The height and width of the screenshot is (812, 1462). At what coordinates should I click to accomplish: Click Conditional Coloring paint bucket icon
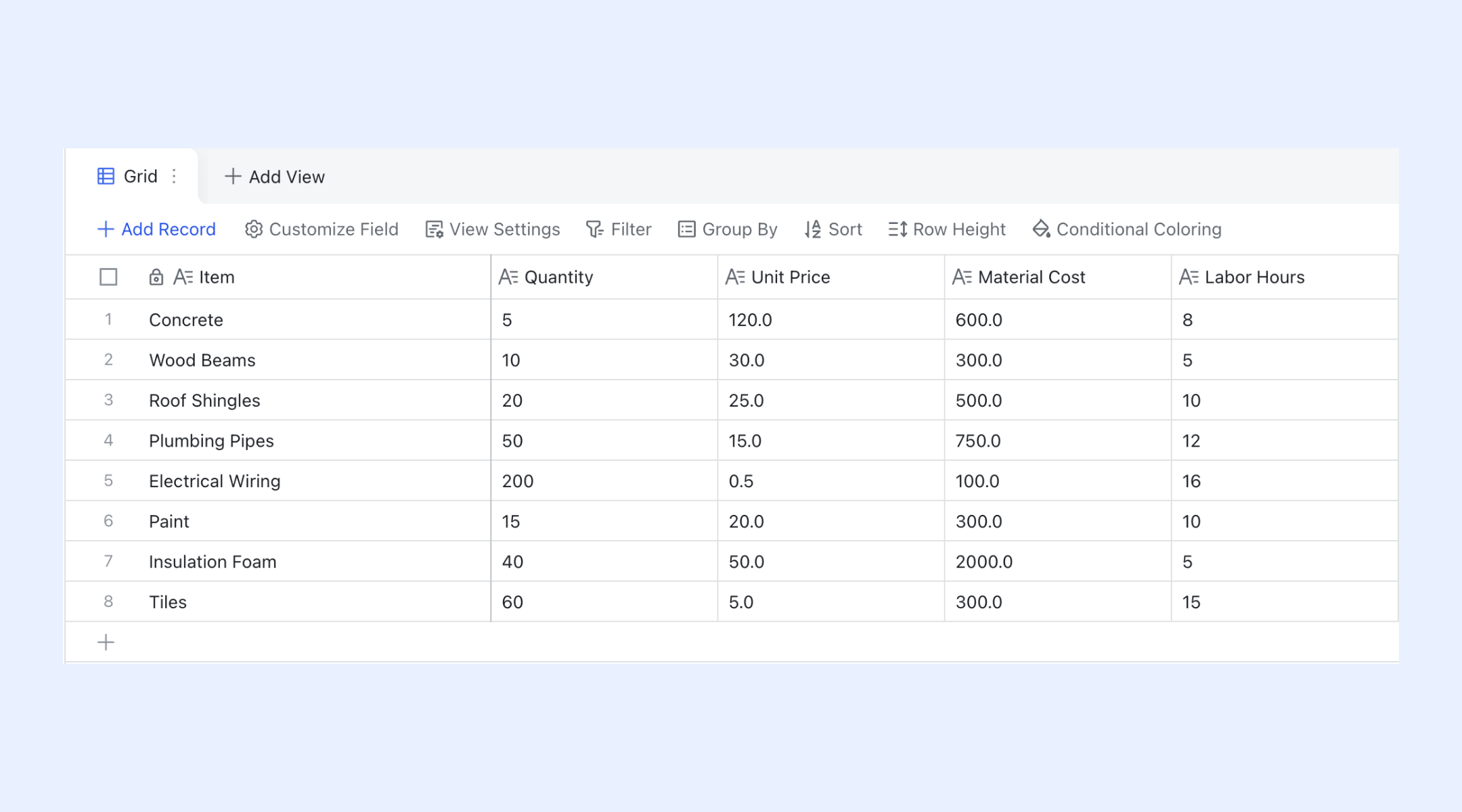point(1041,229)
